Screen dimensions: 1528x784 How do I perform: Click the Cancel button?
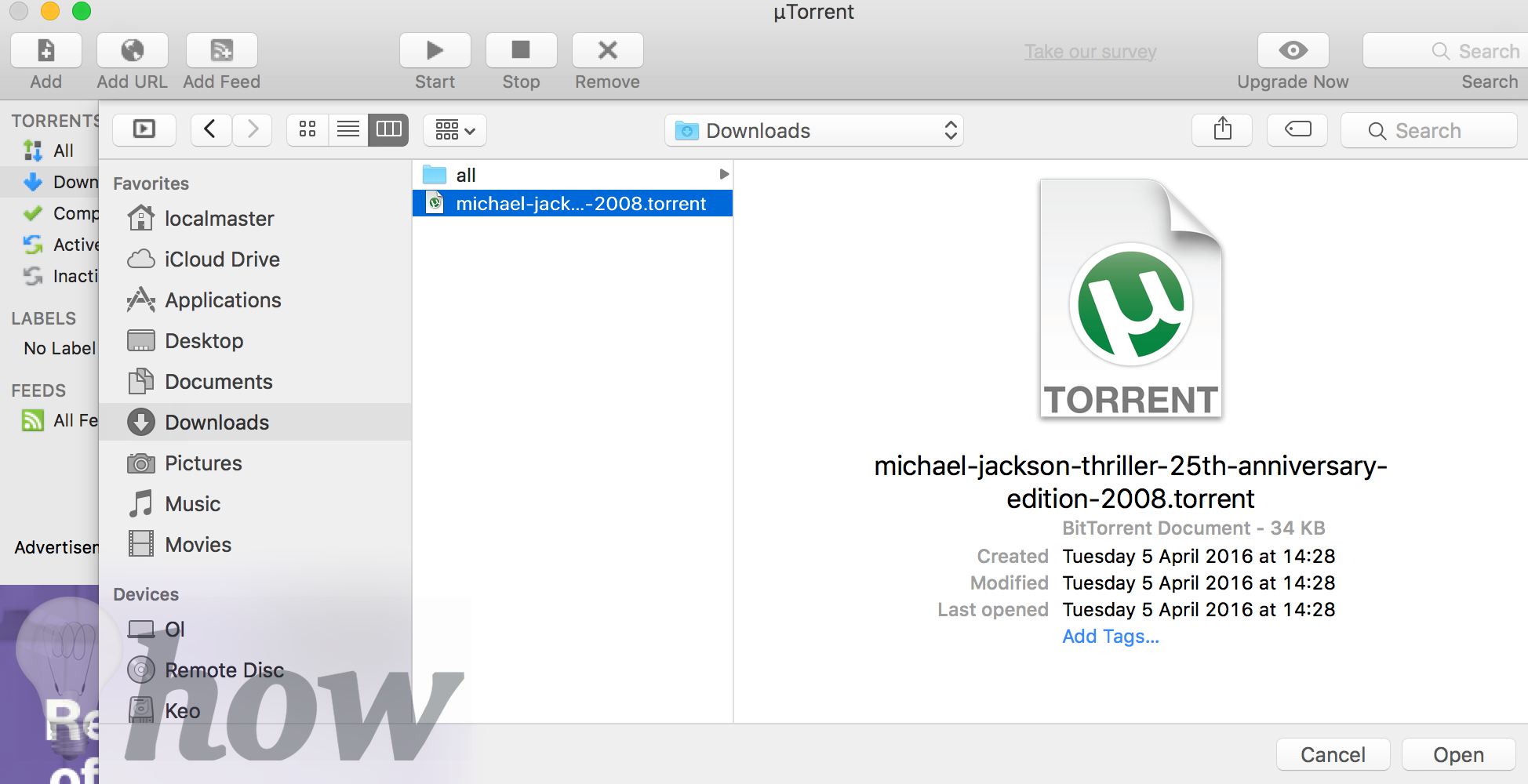[1333, 754]
